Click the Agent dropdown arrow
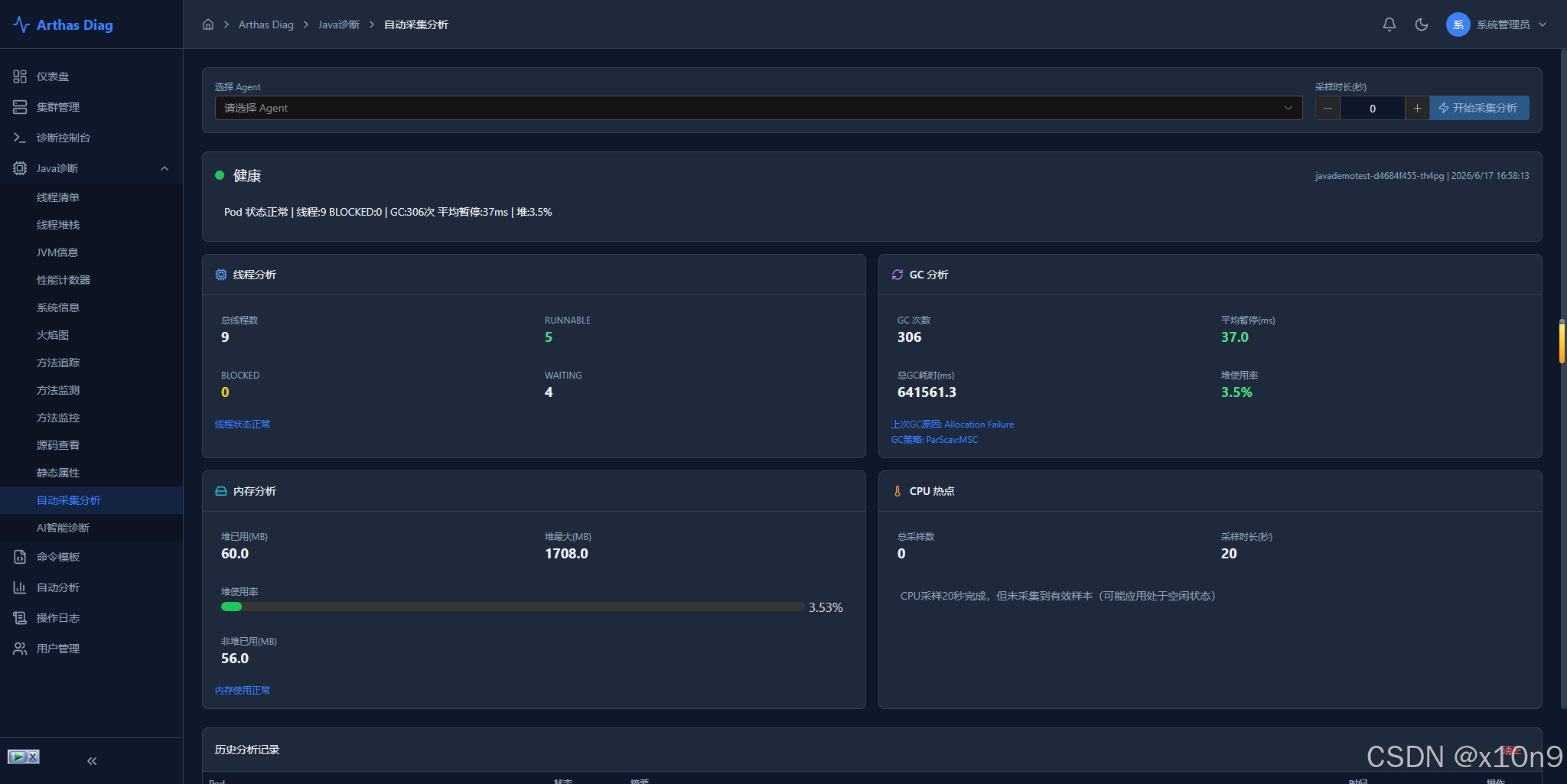1567x784 pixels. coord(1288,108)
